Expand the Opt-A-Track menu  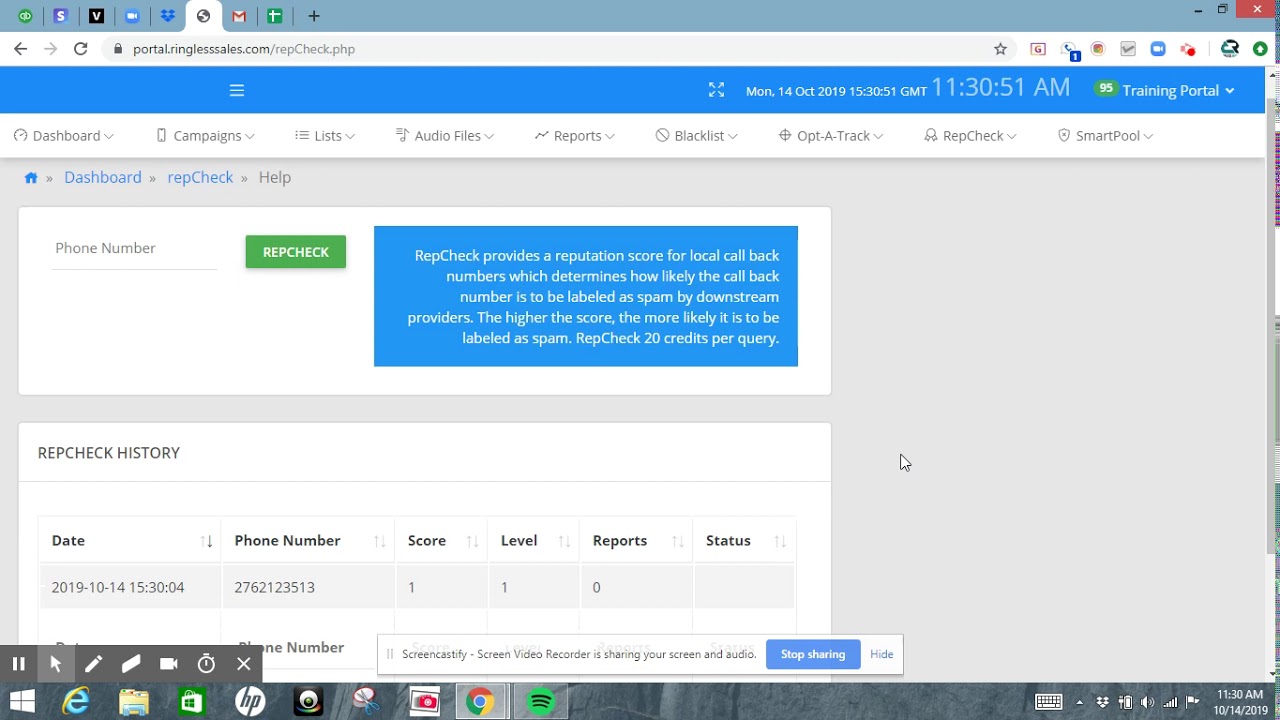831,136
